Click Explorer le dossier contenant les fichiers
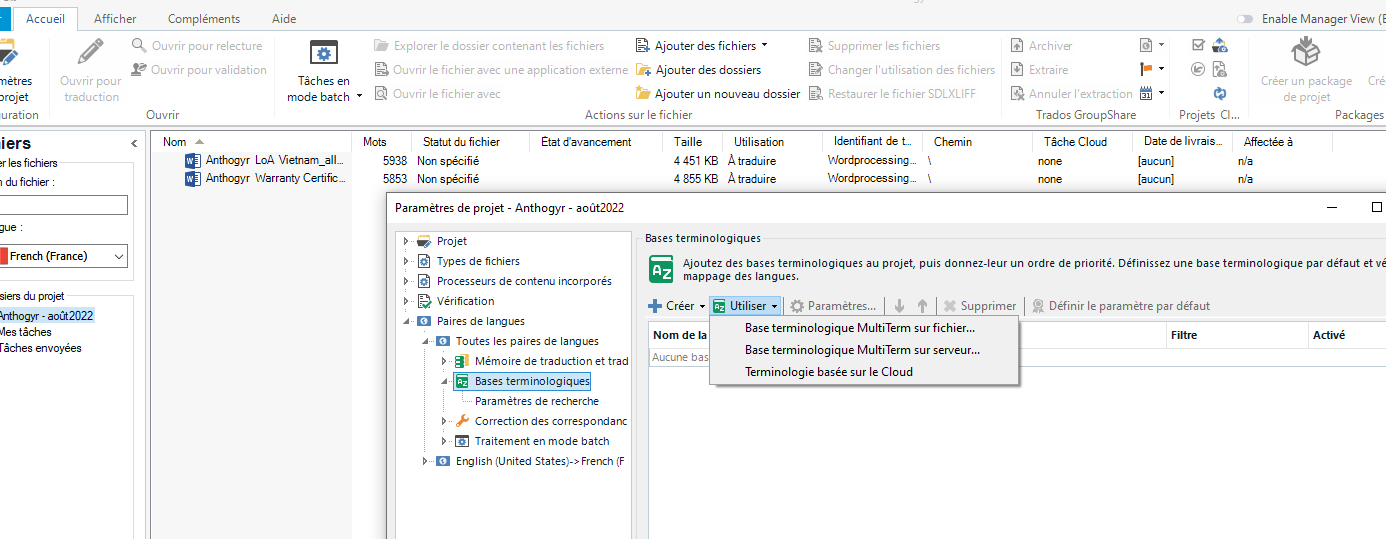1386x539 pixels. coord(490,46)
